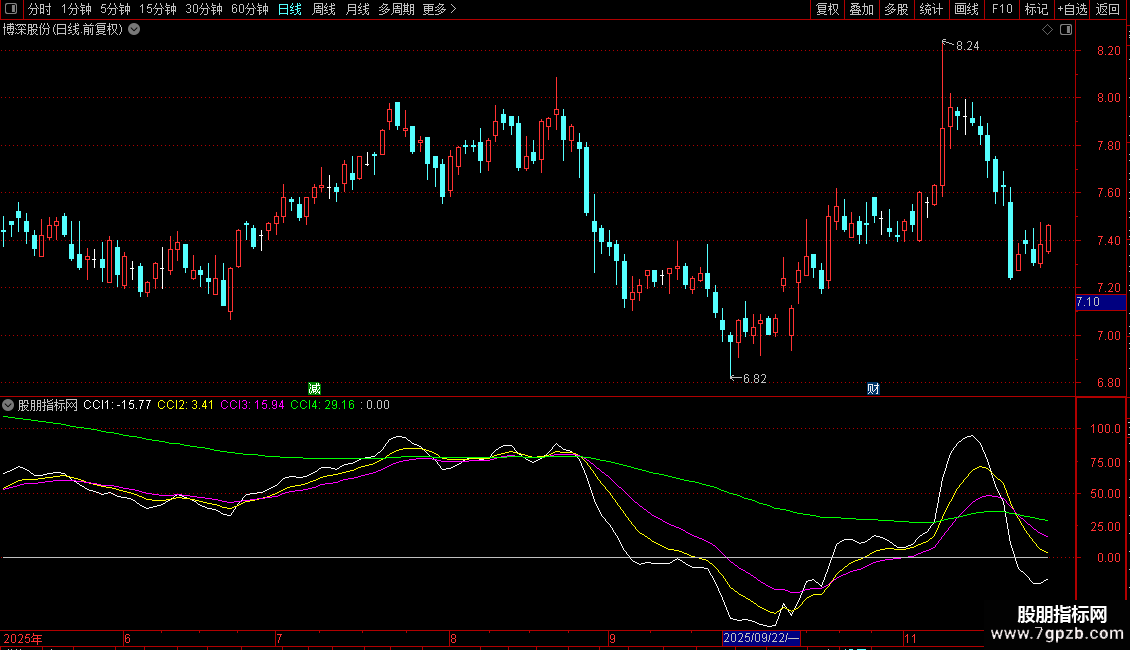The width and height of the screenshot is (1130, 650).
Task: Click the blue 财 event marker
Action: coord(872,388)
